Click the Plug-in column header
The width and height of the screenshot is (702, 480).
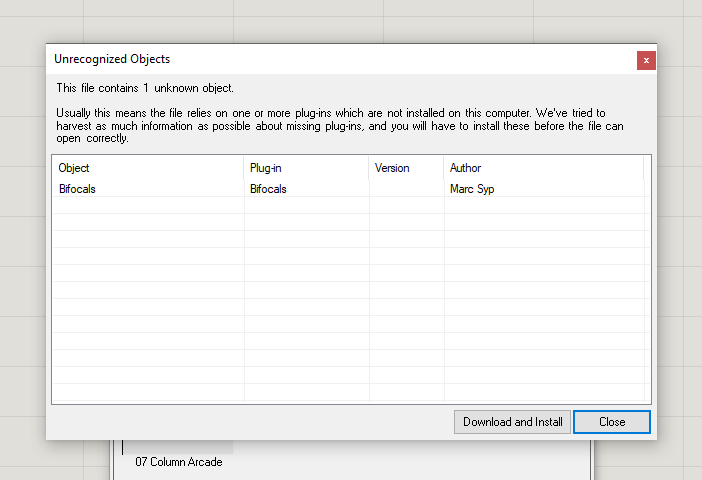tap(306, 168)
